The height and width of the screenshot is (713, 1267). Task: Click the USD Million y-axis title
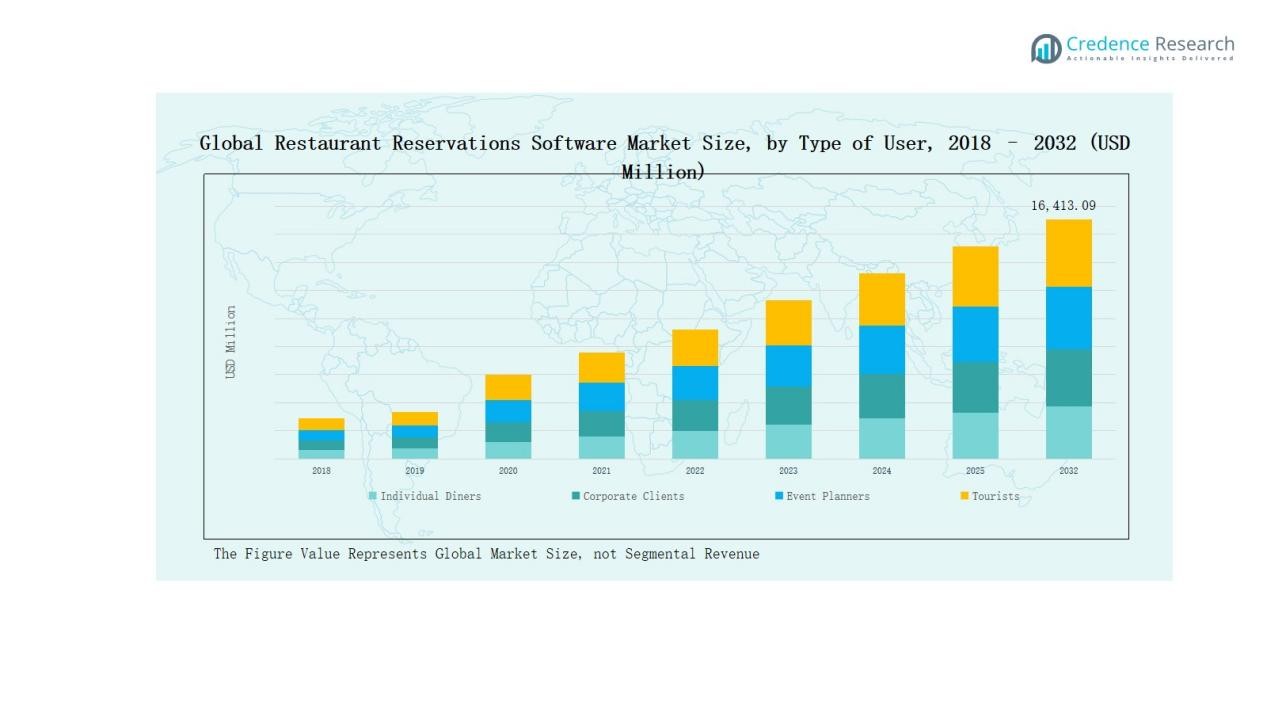coord(231,342)
